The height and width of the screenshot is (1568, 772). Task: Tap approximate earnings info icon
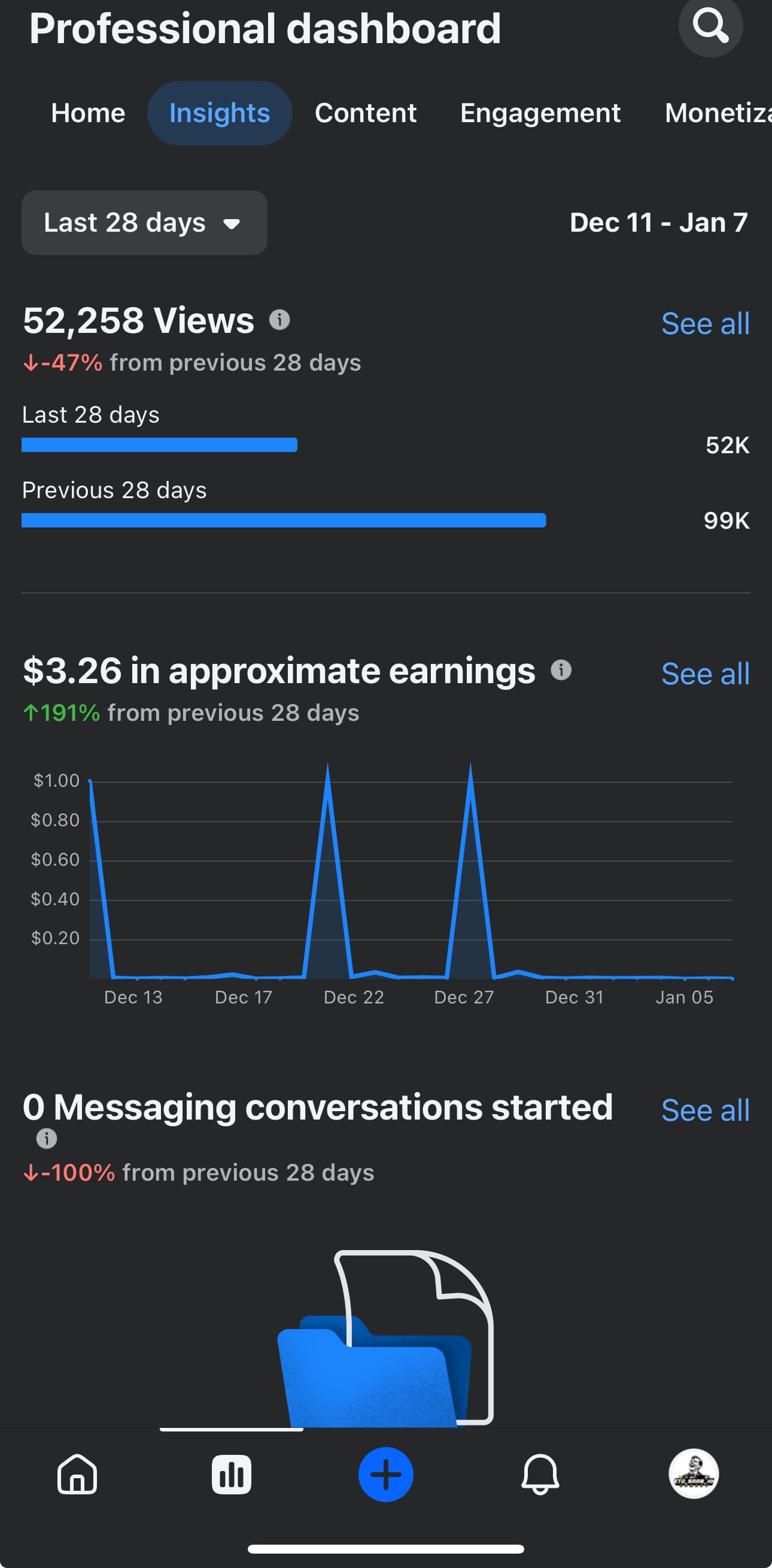(561, 670)
